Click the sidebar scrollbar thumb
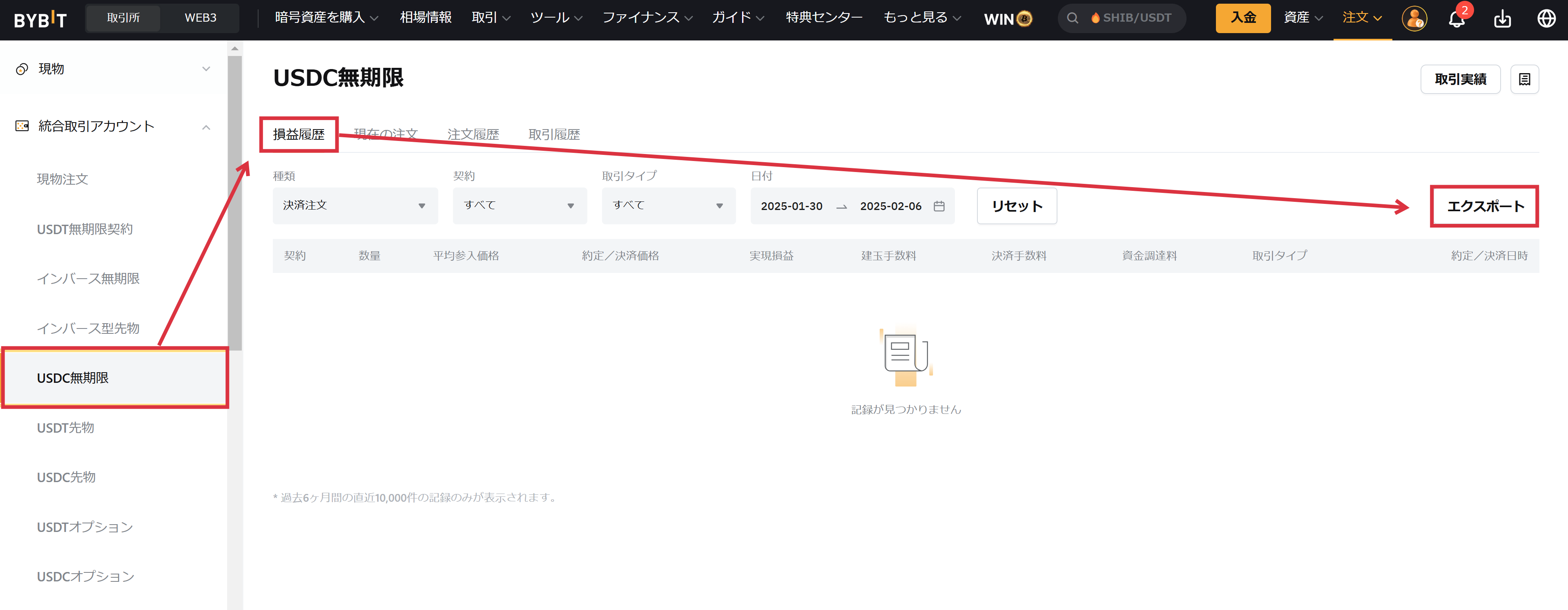Viewport: 1568px width, 610px height. click(235, 203)
